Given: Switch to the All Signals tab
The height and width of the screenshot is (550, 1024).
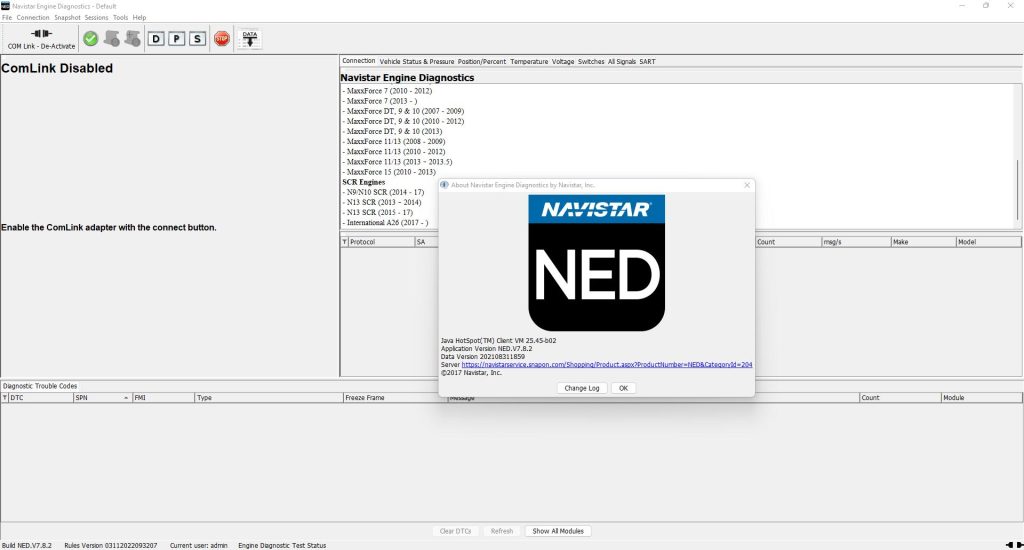Looking at the screenshot, I should [x=622, y=61].
